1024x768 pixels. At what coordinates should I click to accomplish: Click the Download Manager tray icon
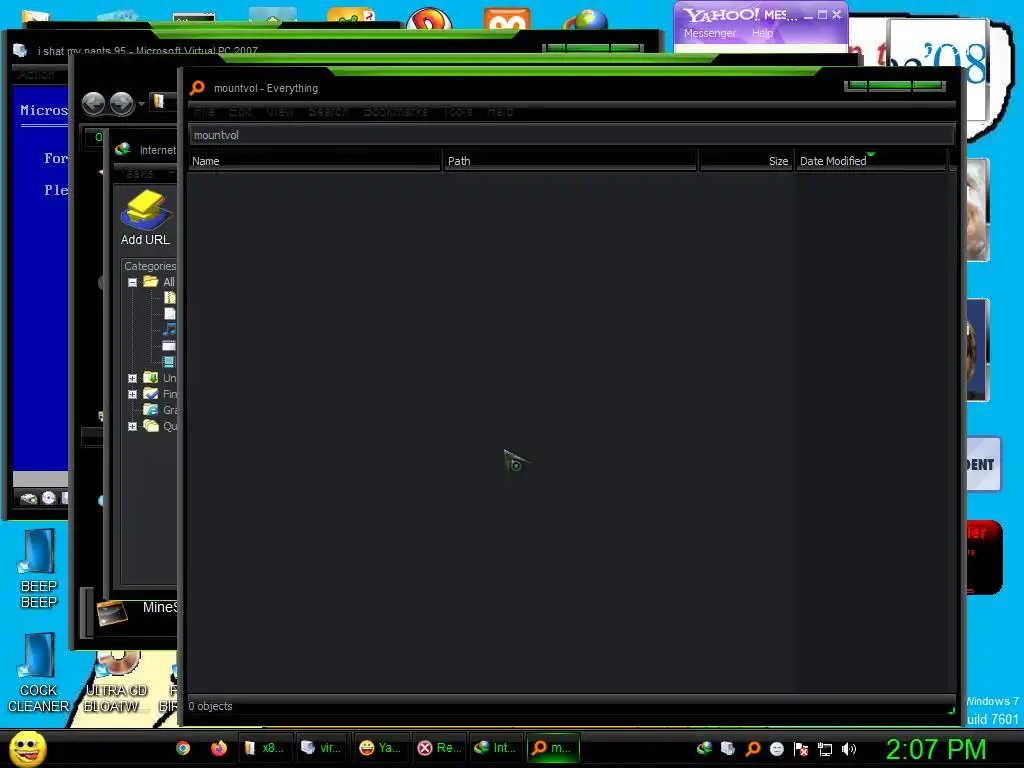coord(704,748)
